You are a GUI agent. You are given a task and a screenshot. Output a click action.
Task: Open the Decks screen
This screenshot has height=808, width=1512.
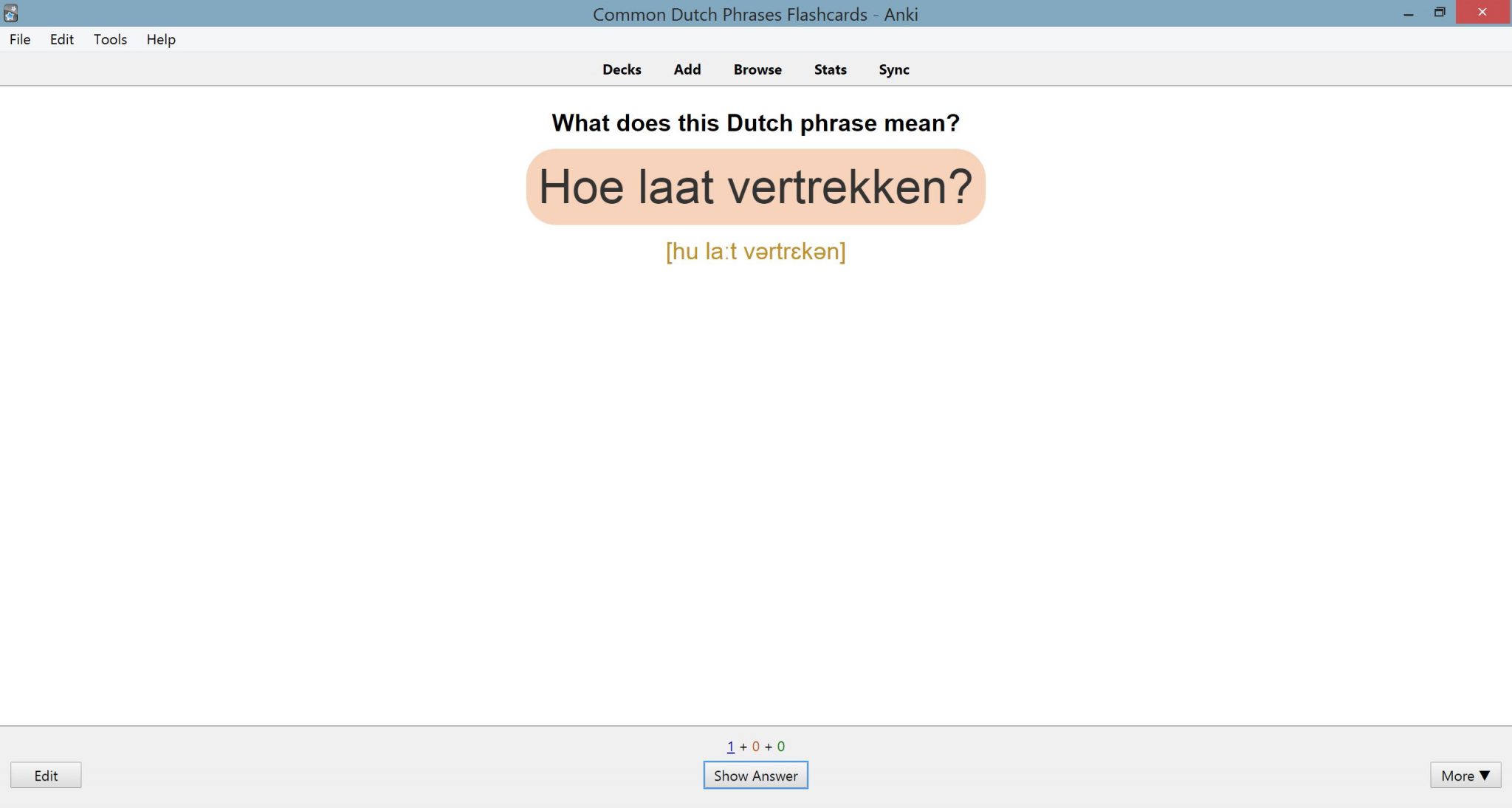pos(621,69)
